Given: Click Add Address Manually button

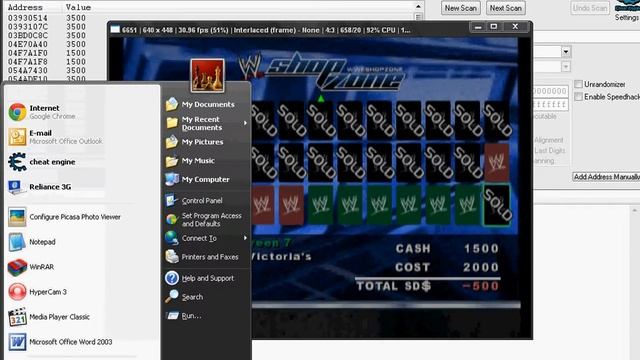Looking at the screenshot, I should coord(607,177).
